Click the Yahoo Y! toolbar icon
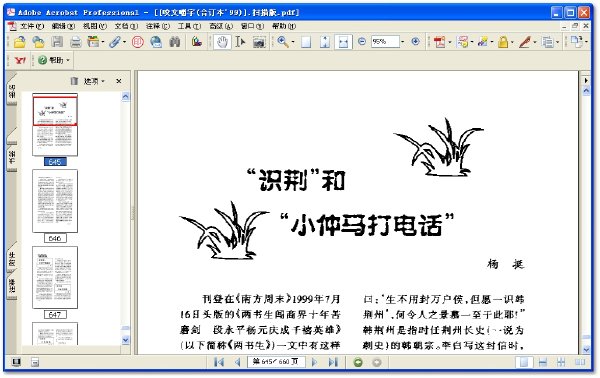The height and width of the screenshot is (378, 600). (x=20, y=60)
